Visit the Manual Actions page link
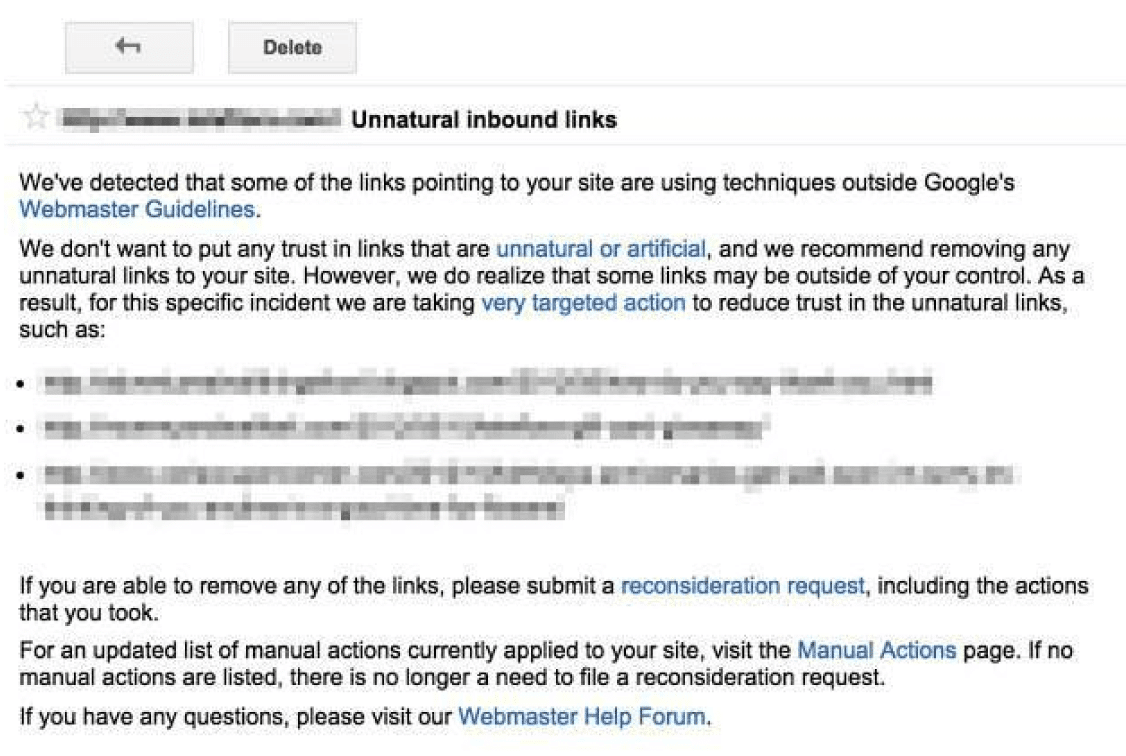1126x756 pixels. [876, 651]
